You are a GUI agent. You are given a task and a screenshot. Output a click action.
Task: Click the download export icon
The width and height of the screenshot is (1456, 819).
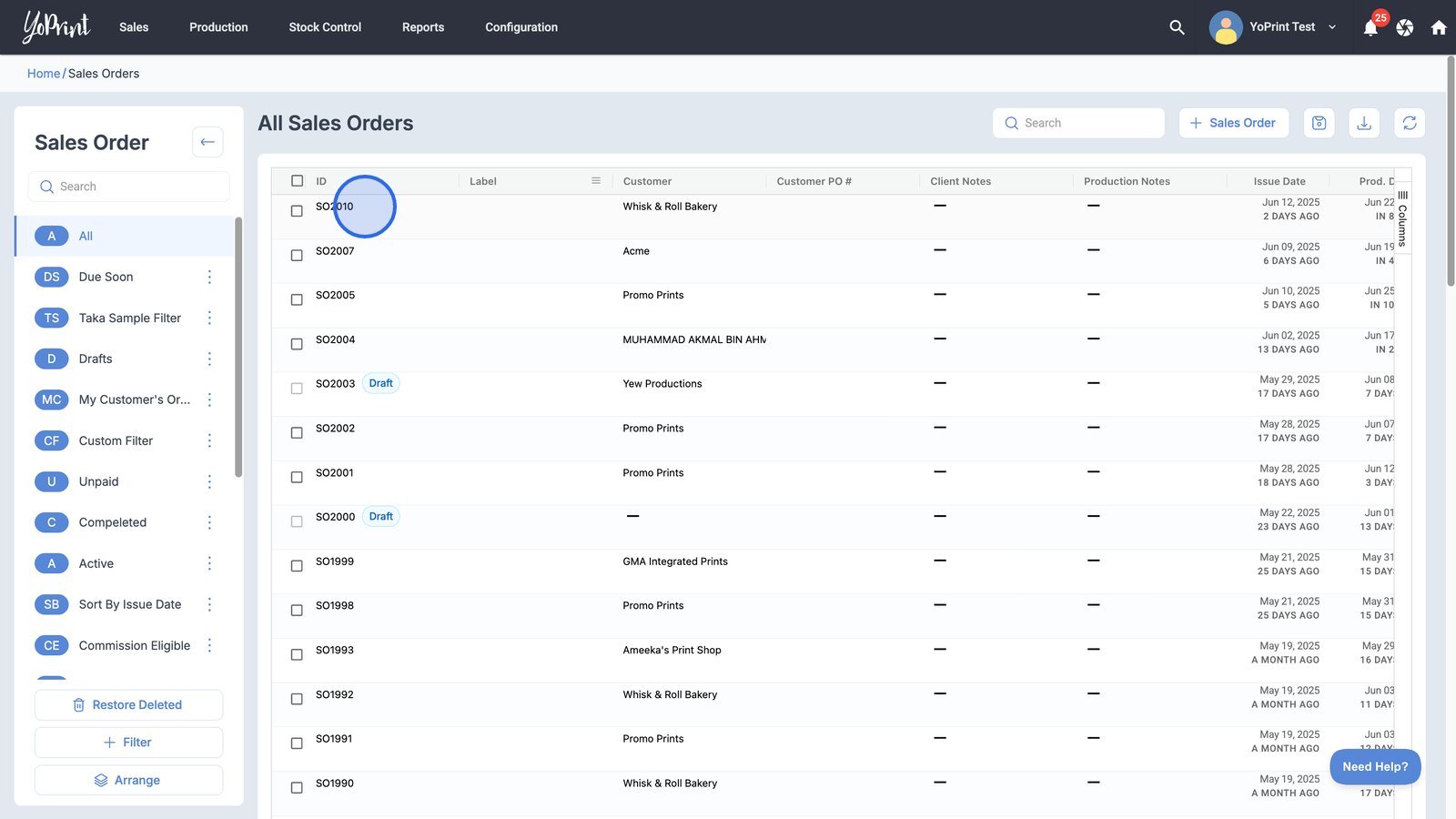1364,123
